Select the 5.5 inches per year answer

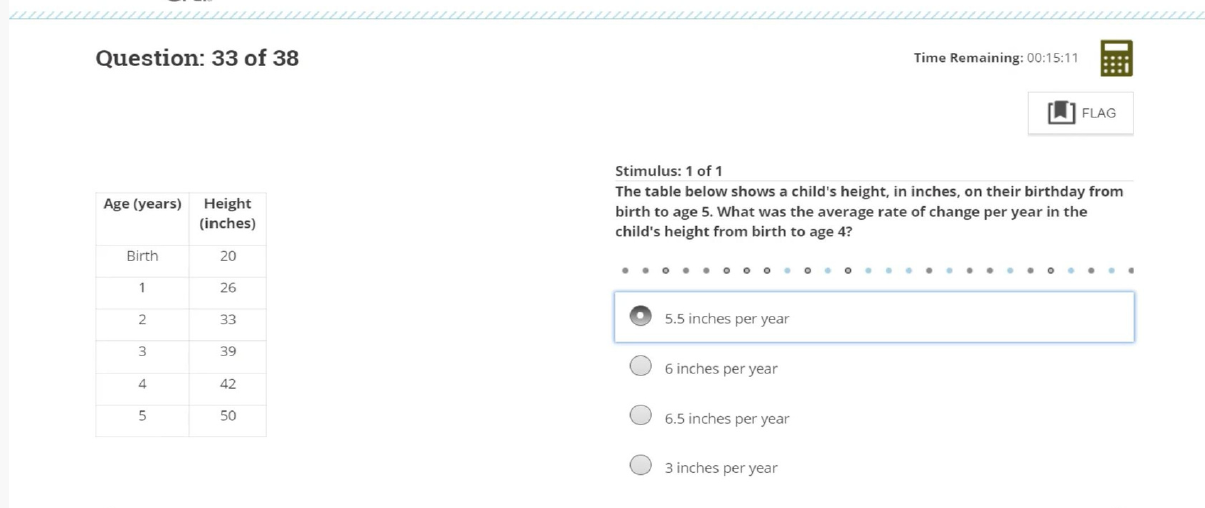[640, 317]
